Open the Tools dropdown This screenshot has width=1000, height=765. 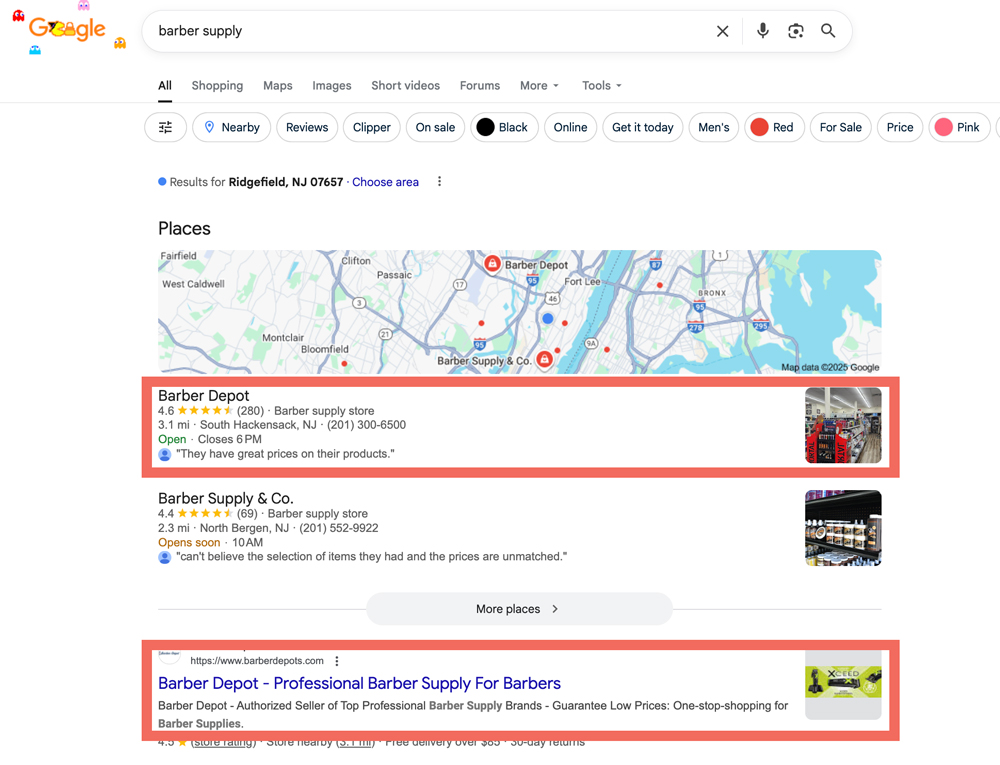[x=601, y=86]
